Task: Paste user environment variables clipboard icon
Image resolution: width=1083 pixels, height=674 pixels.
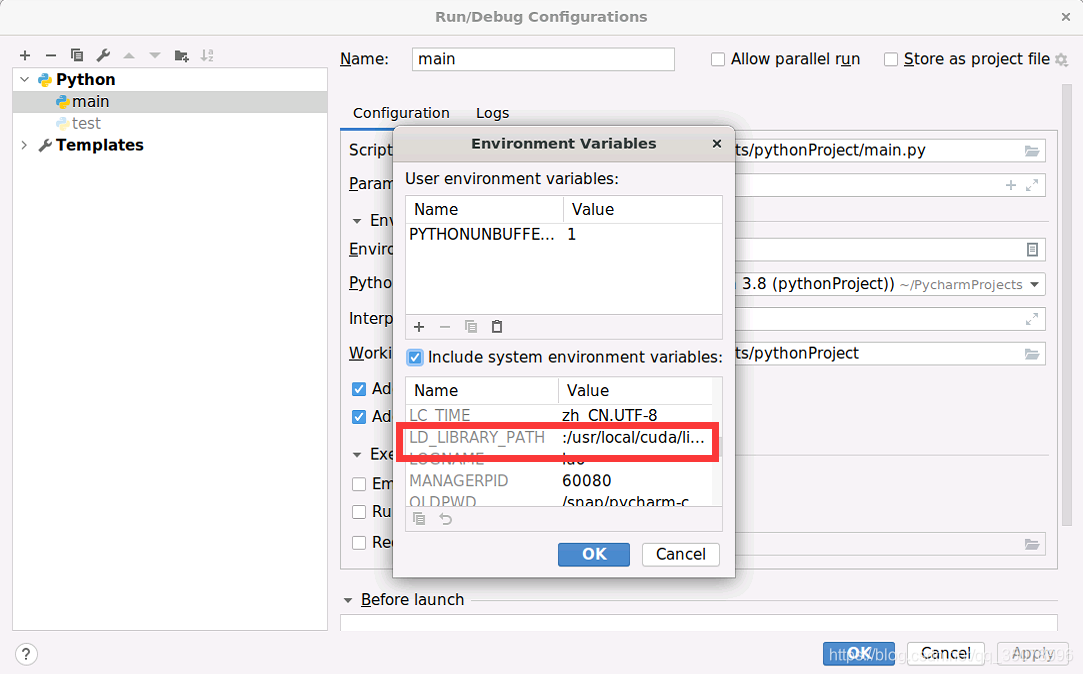Action: coord(497,327)
